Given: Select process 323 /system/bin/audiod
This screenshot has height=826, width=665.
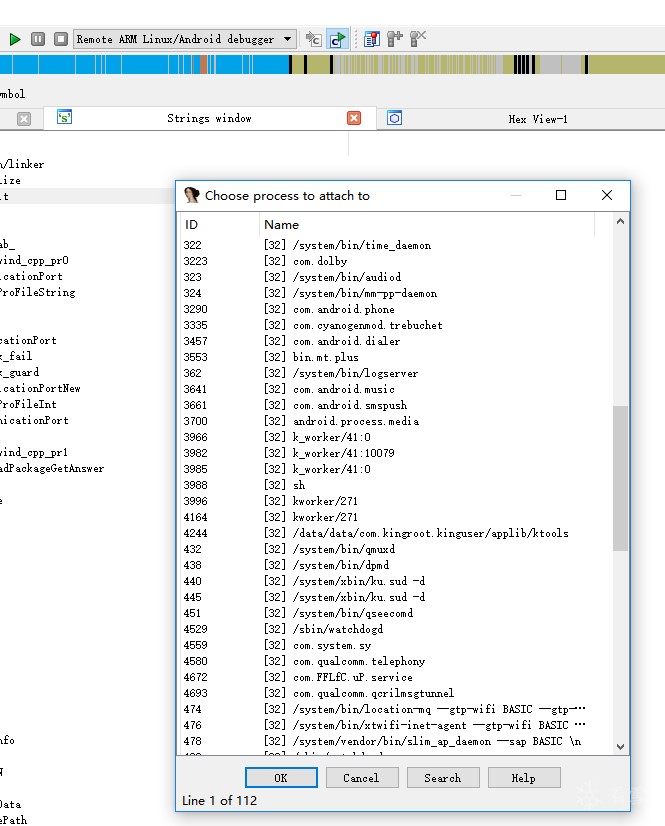Looking at the screenshot, I should tap(396, 277).
